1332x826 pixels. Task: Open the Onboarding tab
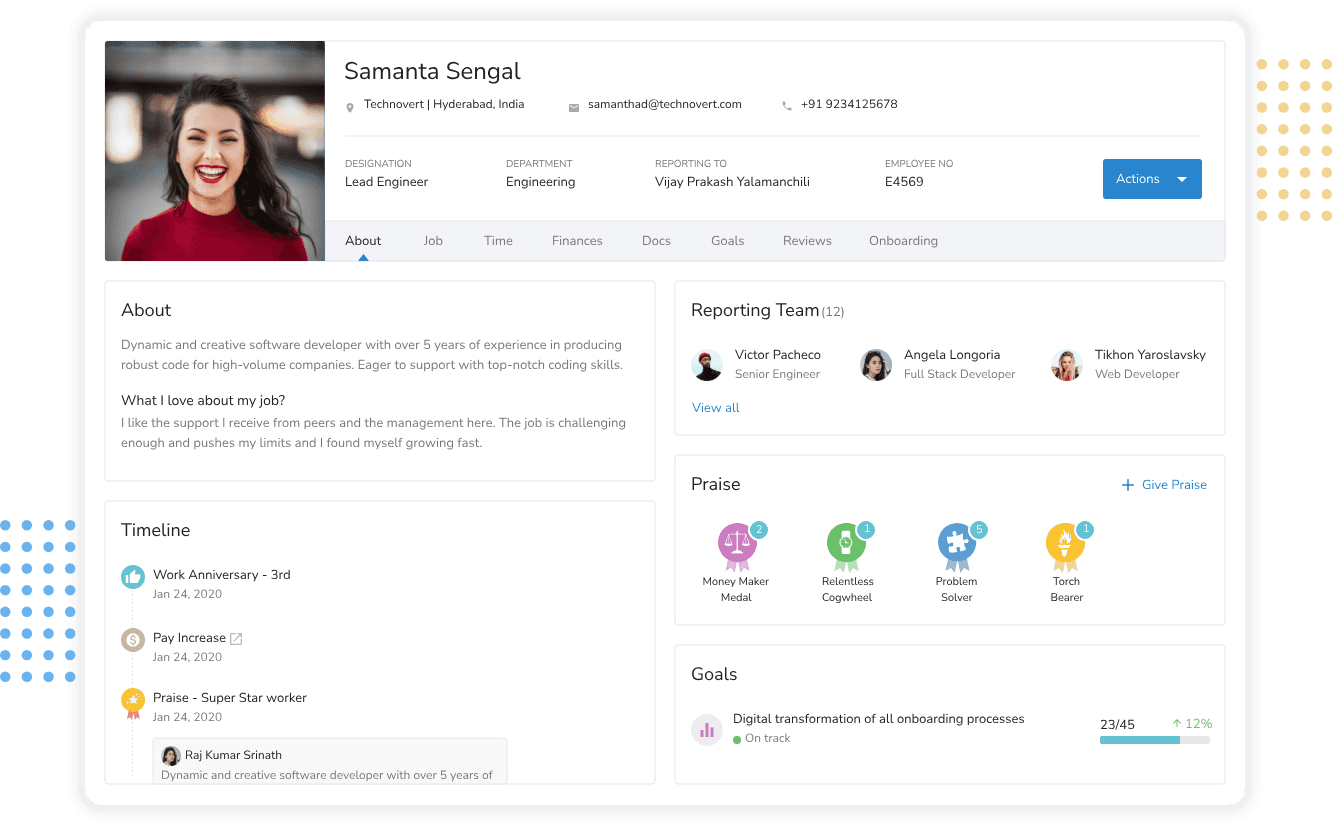coord(903,241)
